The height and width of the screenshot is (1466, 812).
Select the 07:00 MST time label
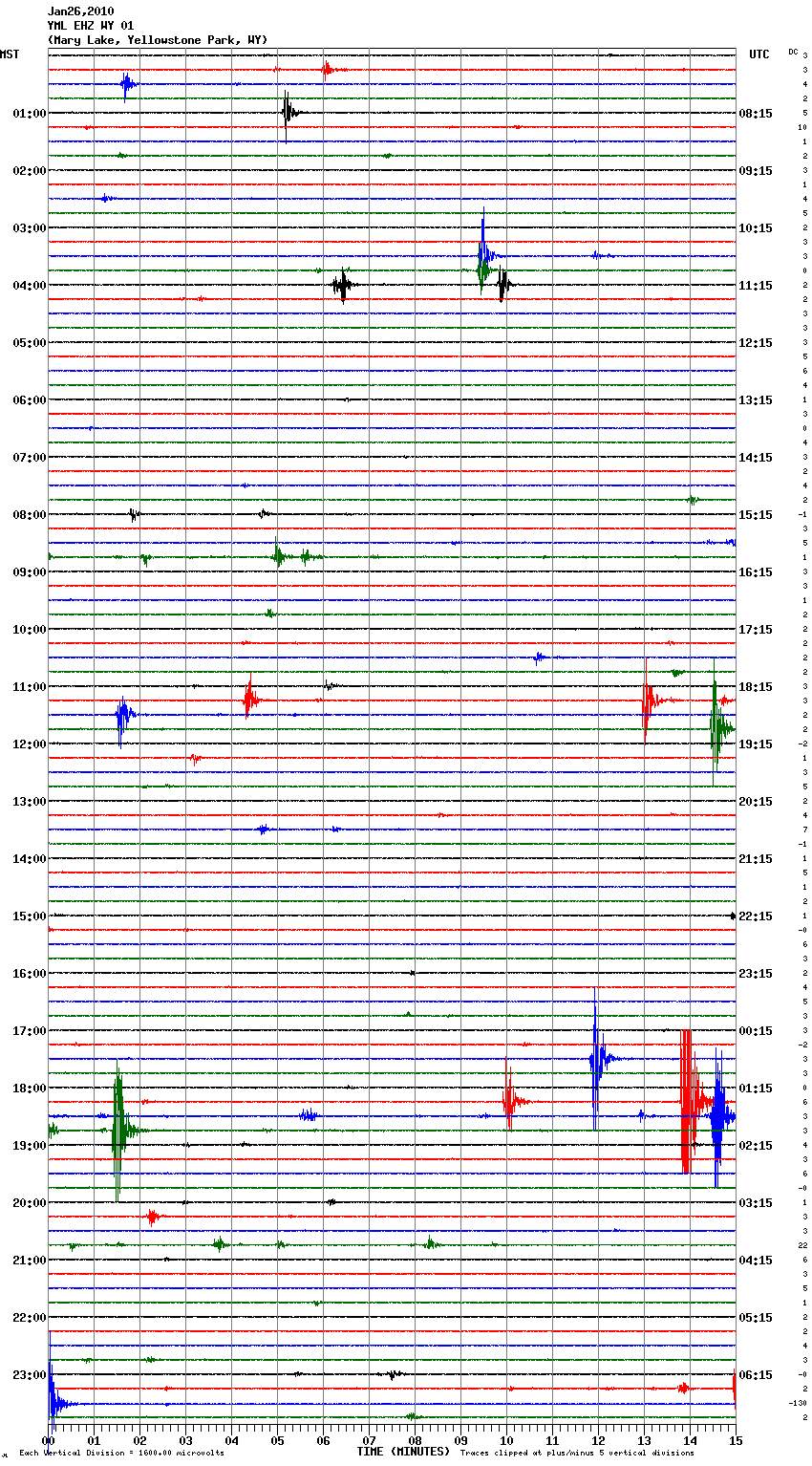coord(29,458)
